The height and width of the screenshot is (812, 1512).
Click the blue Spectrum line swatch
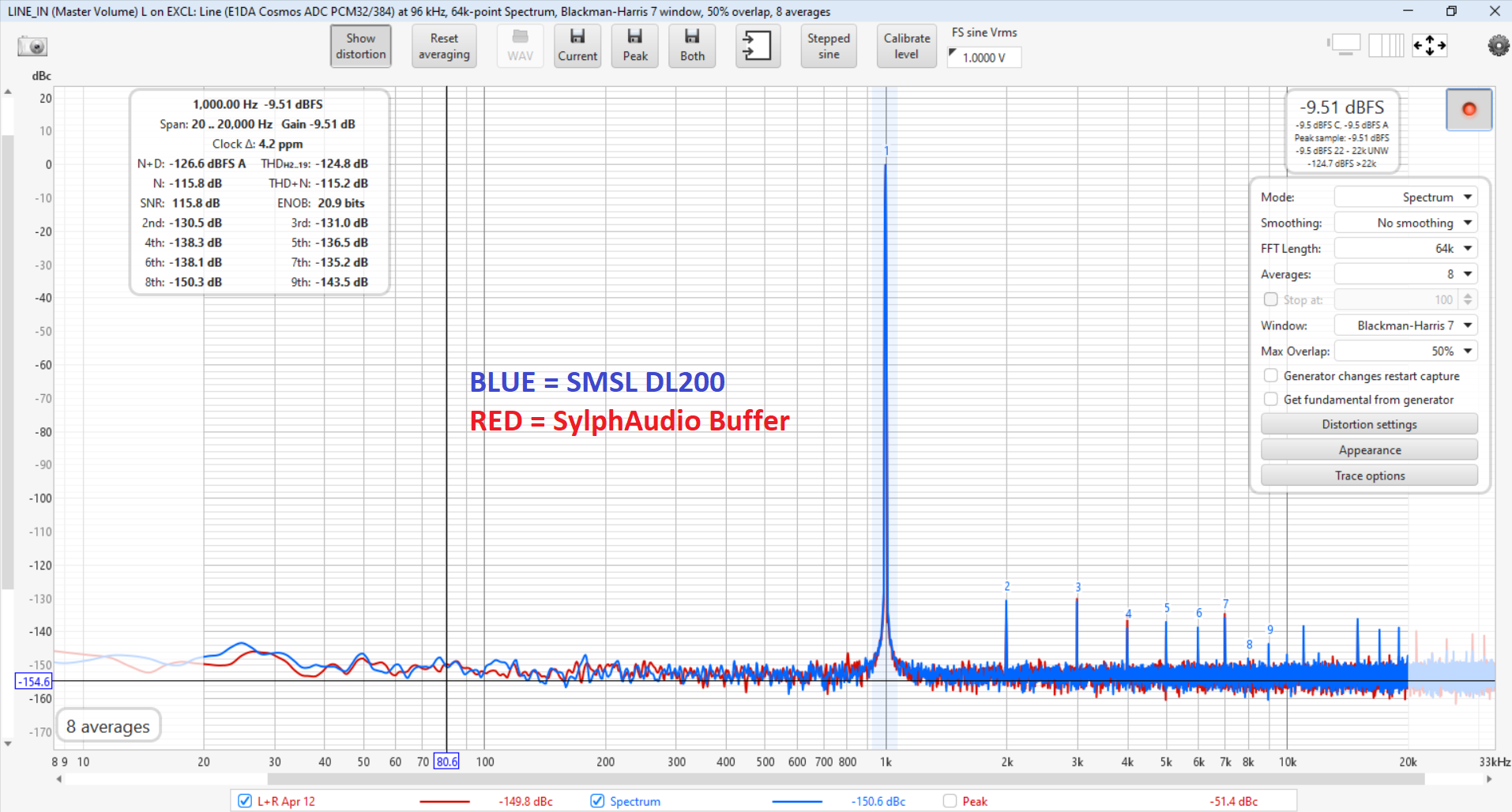[x=797, y=801]
